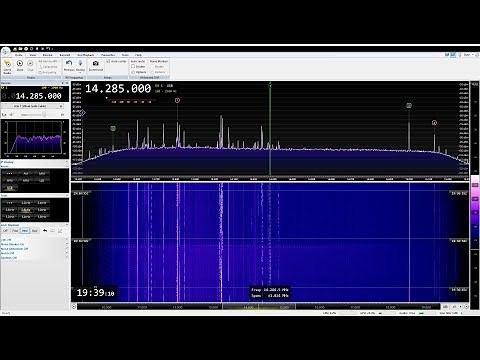Click the Freq / Span info box
Screen dimensions: 480x360
[x=270, y=293]
